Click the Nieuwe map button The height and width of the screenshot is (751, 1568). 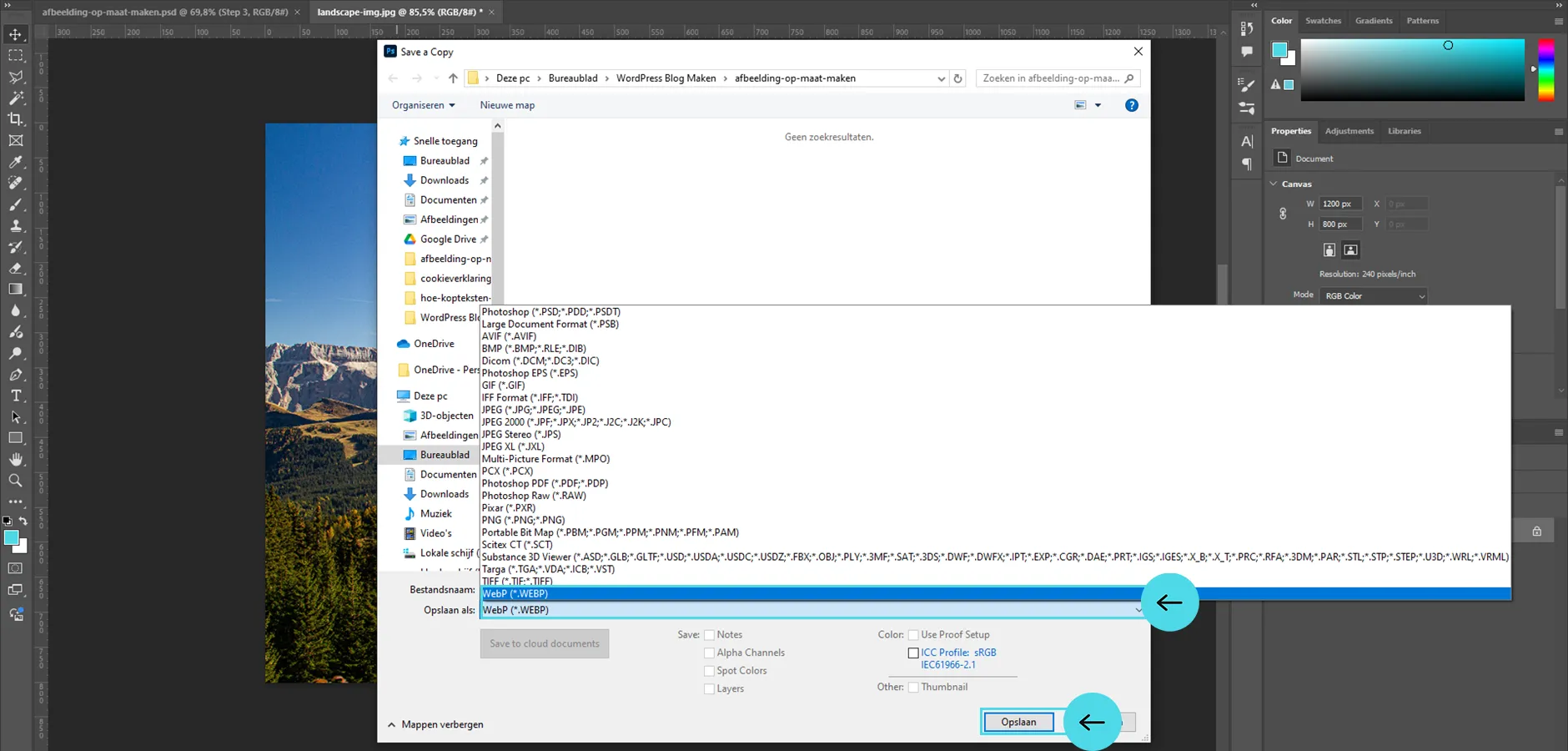[x=507, y=105]
